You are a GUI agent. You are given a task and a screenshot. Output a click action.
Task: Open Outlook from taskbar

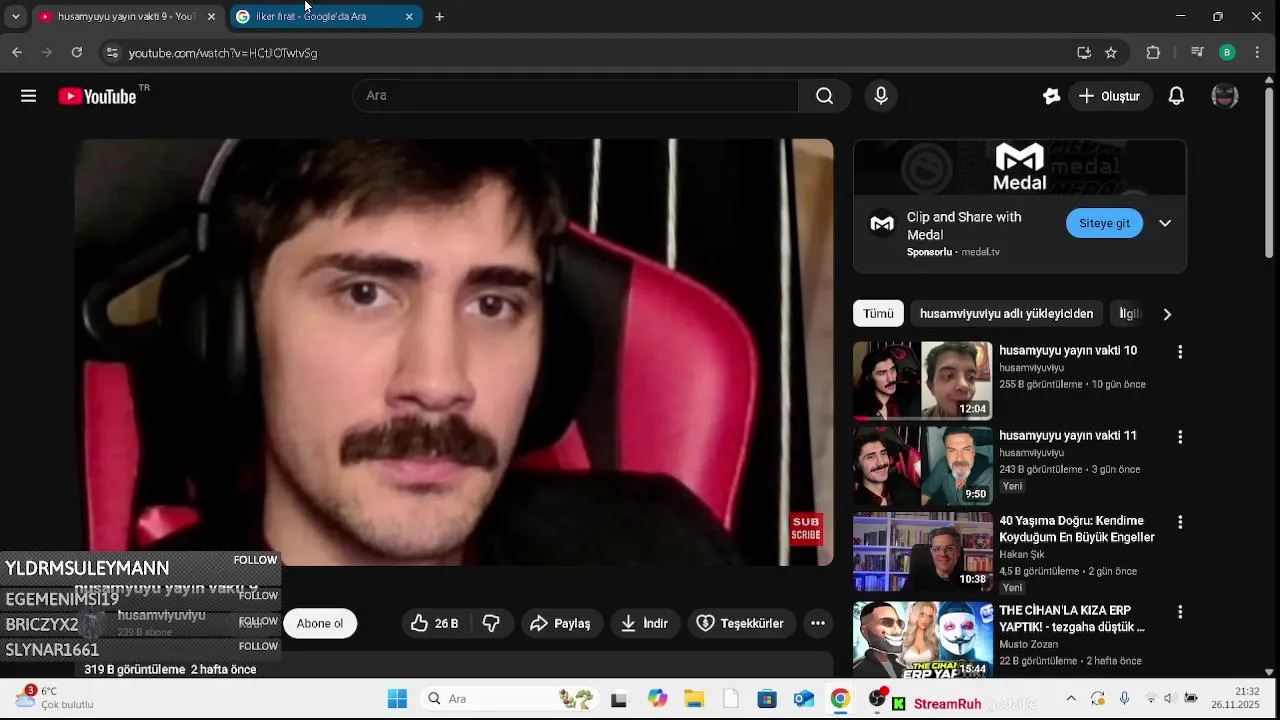(x=804, y=699)
